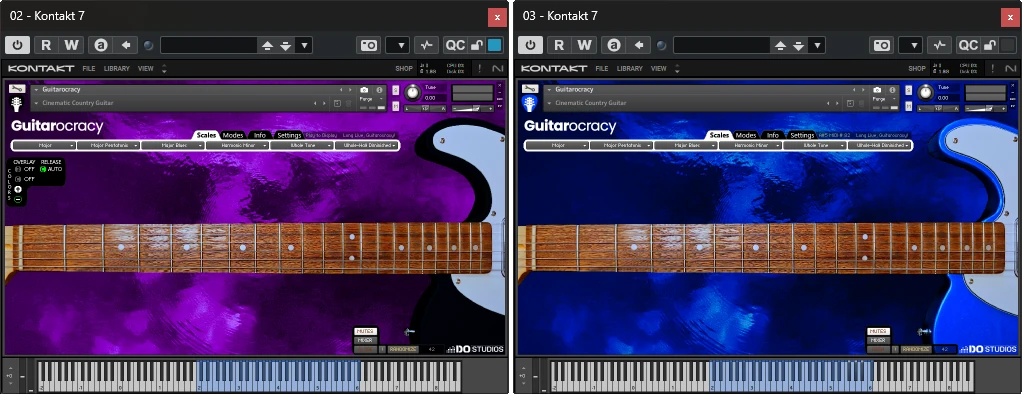Click the left arrow icon in 02 toolbar
Viewport: 1022px width, 395px height.
126,45
